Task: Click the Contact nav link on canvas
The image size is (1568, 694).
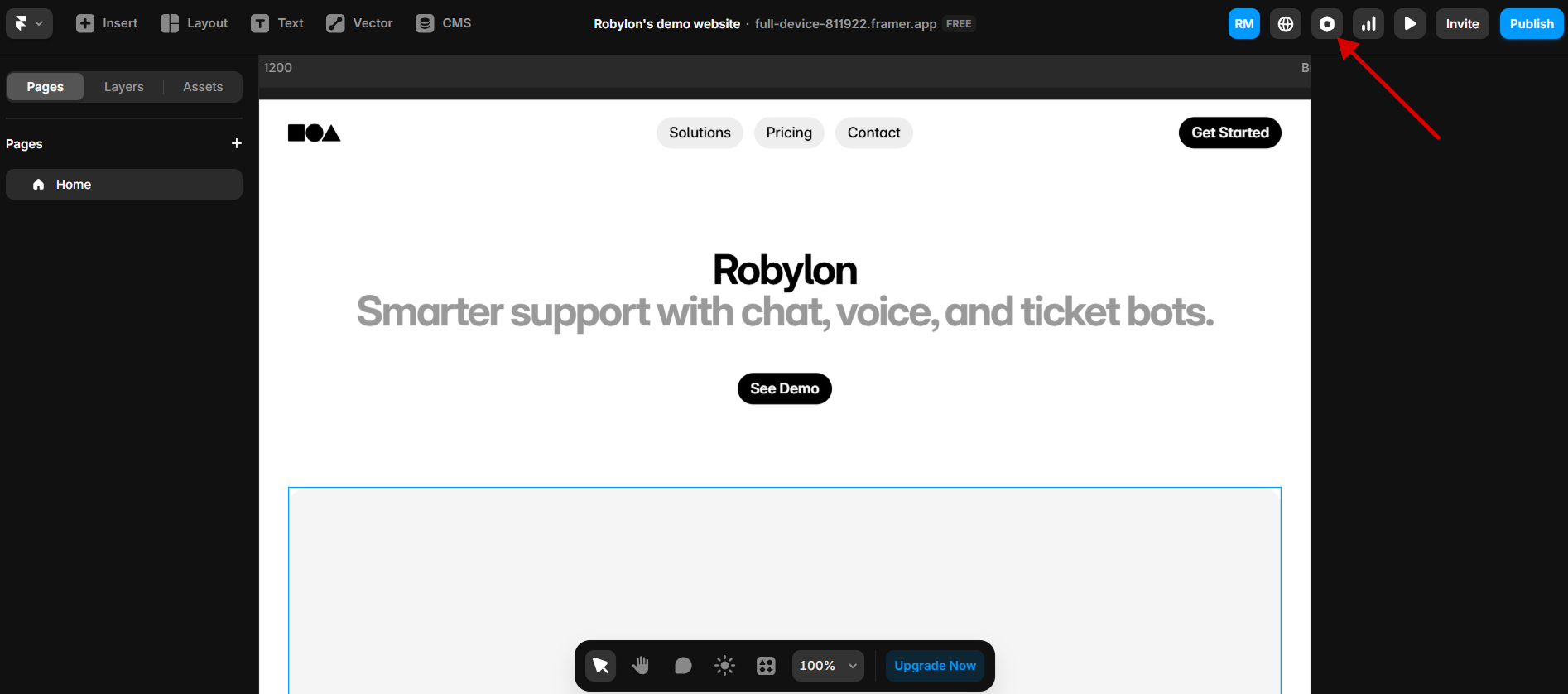Action: [x=873, y=133]
